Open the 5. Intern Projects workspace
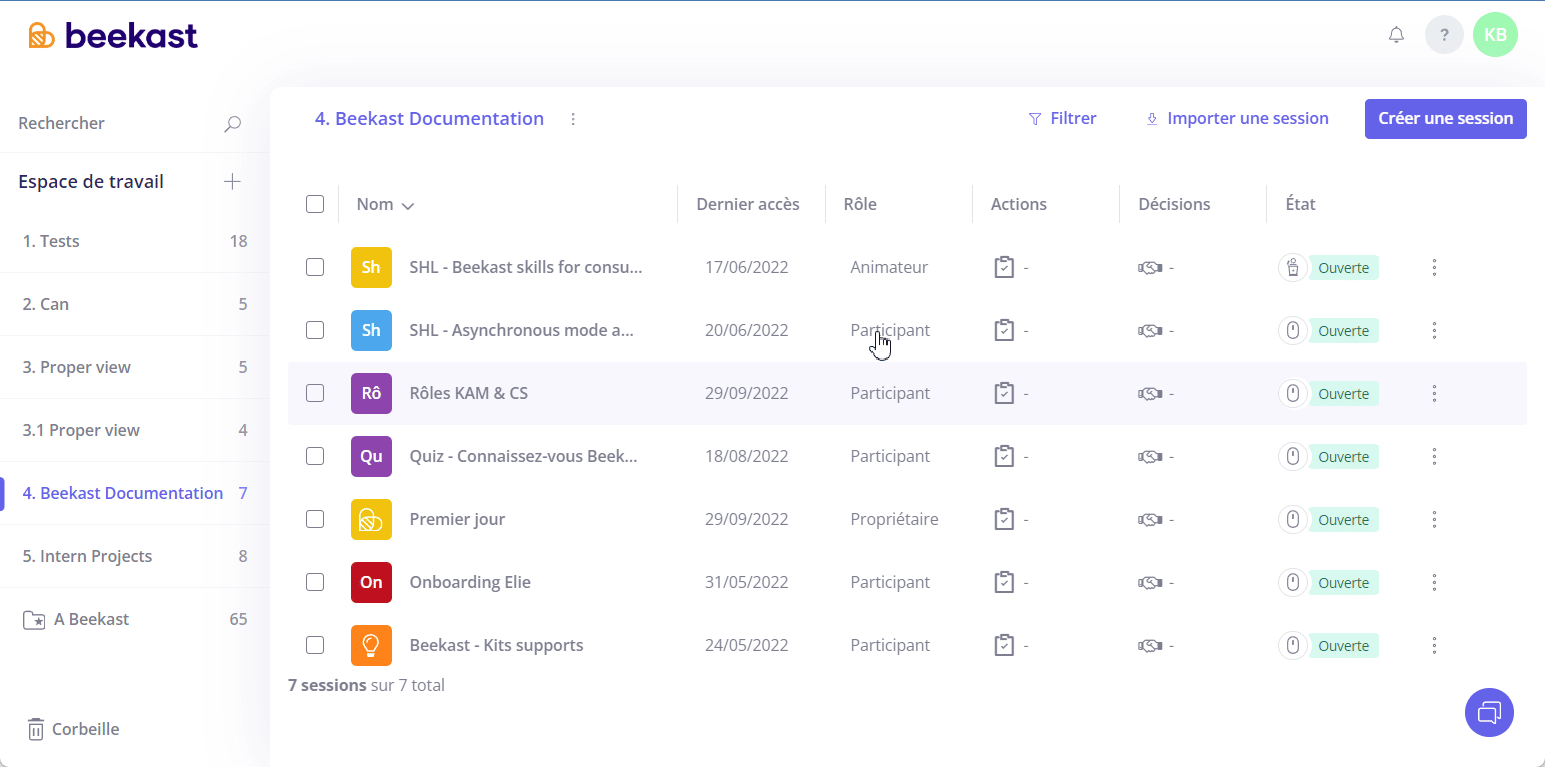Viewport: 1545px width, 767px height. (x=135, y=556)
